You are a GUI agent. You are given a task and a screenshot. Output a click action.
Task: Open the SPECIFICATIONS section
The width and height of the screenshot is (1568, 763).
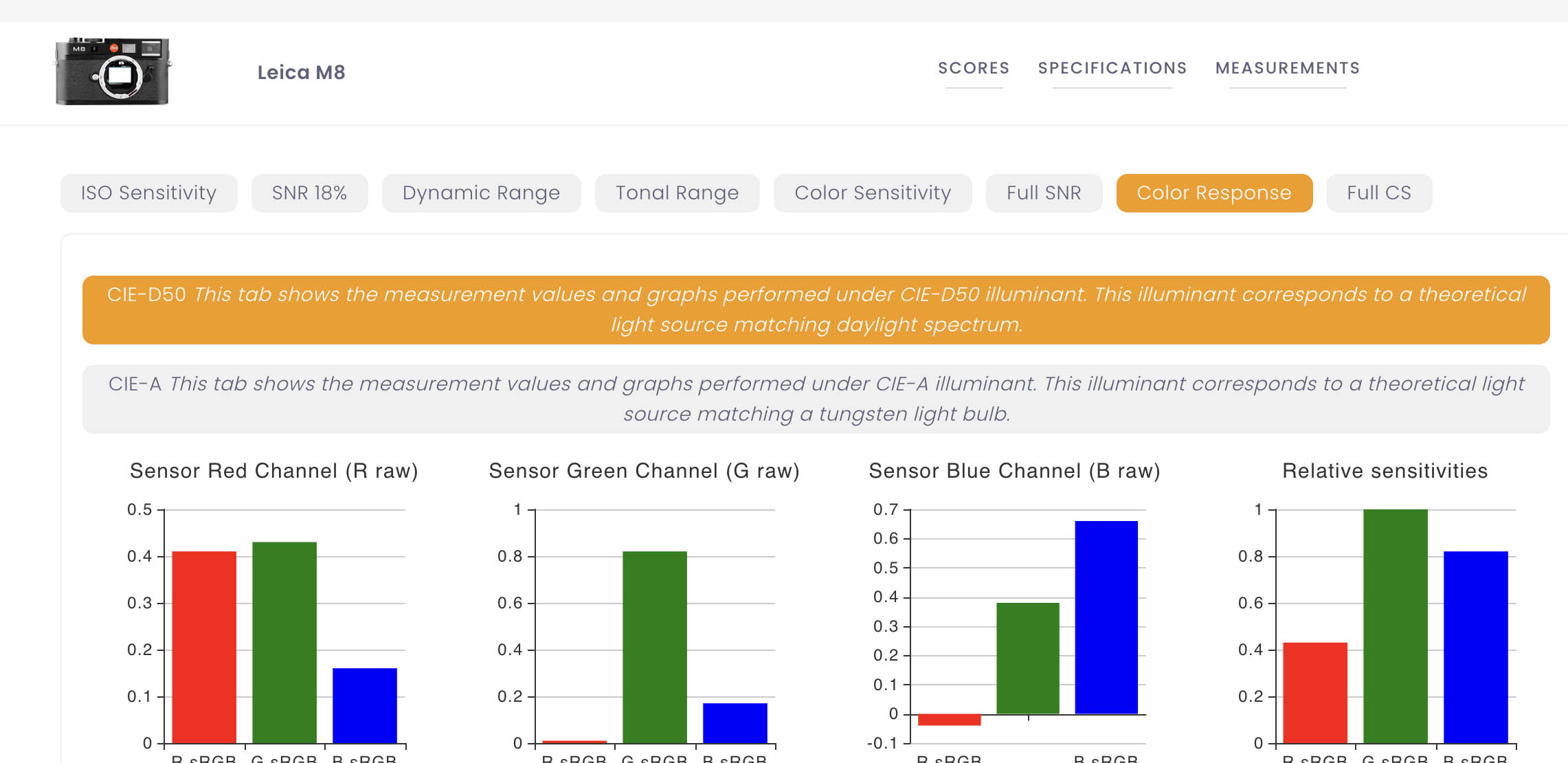click(x=1112, y=68)
